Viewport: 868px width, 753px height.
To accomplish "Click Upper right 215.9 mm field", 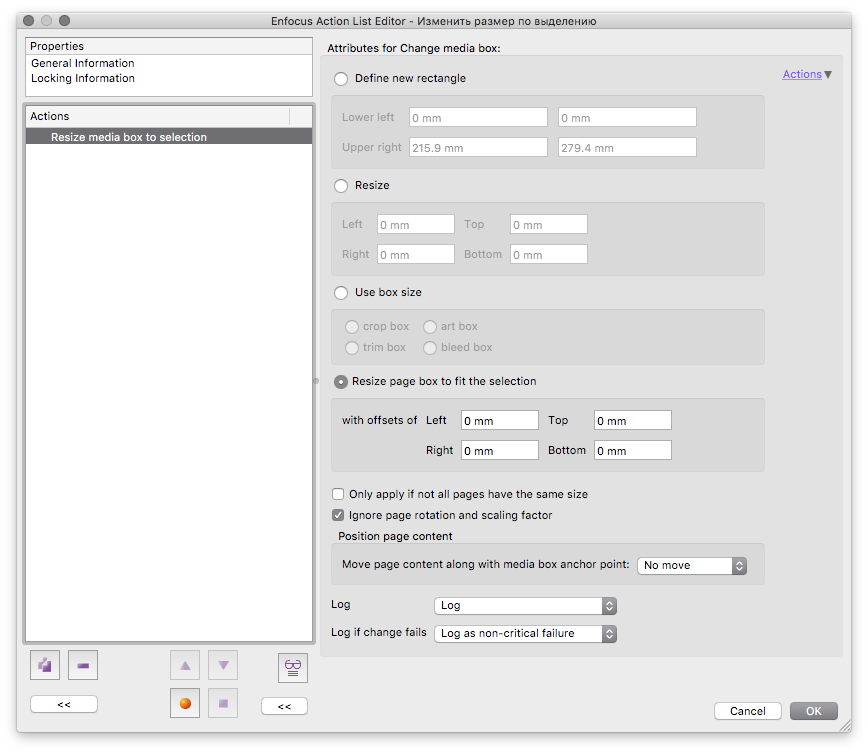I will pyautogui.click(x=478, y=147).
